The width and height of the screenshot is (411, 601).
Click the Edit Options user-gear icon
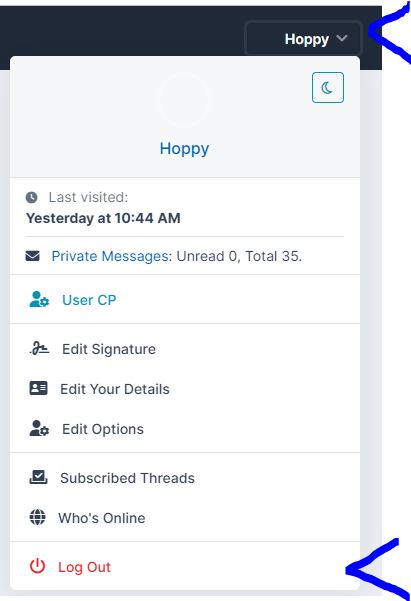coord(39,429)
